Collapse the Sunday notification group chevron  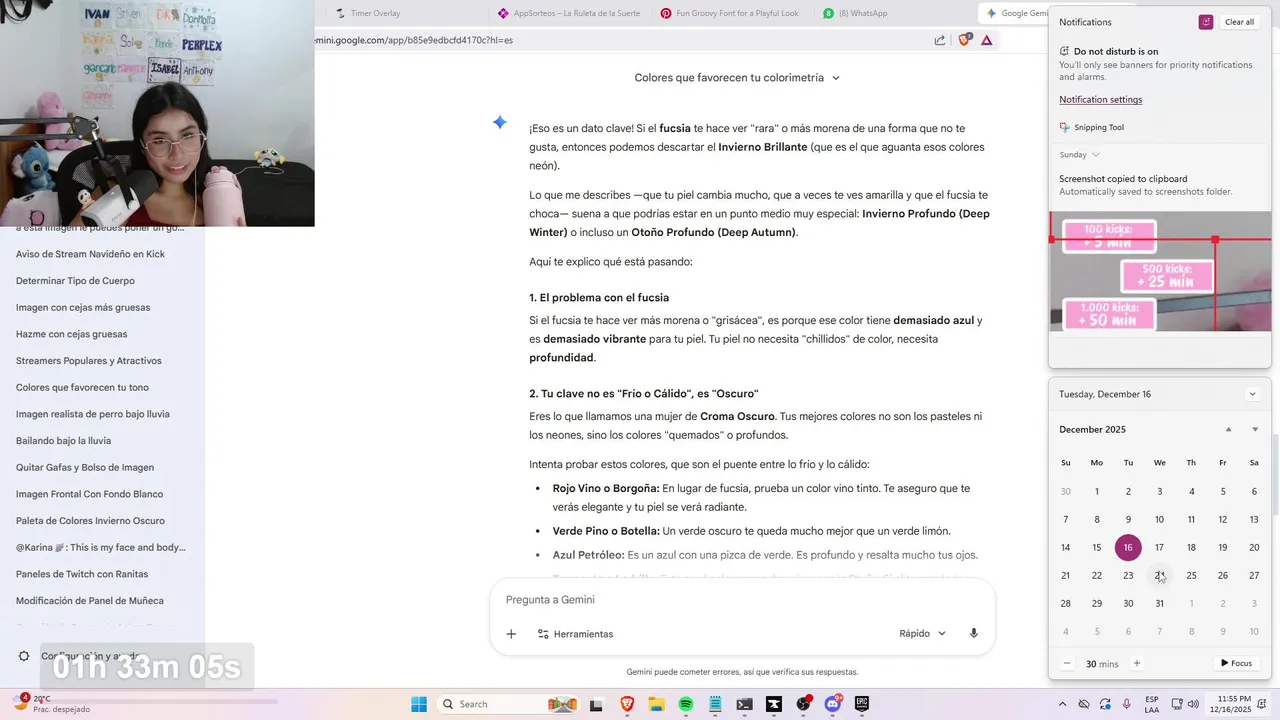pos(1096,155)
